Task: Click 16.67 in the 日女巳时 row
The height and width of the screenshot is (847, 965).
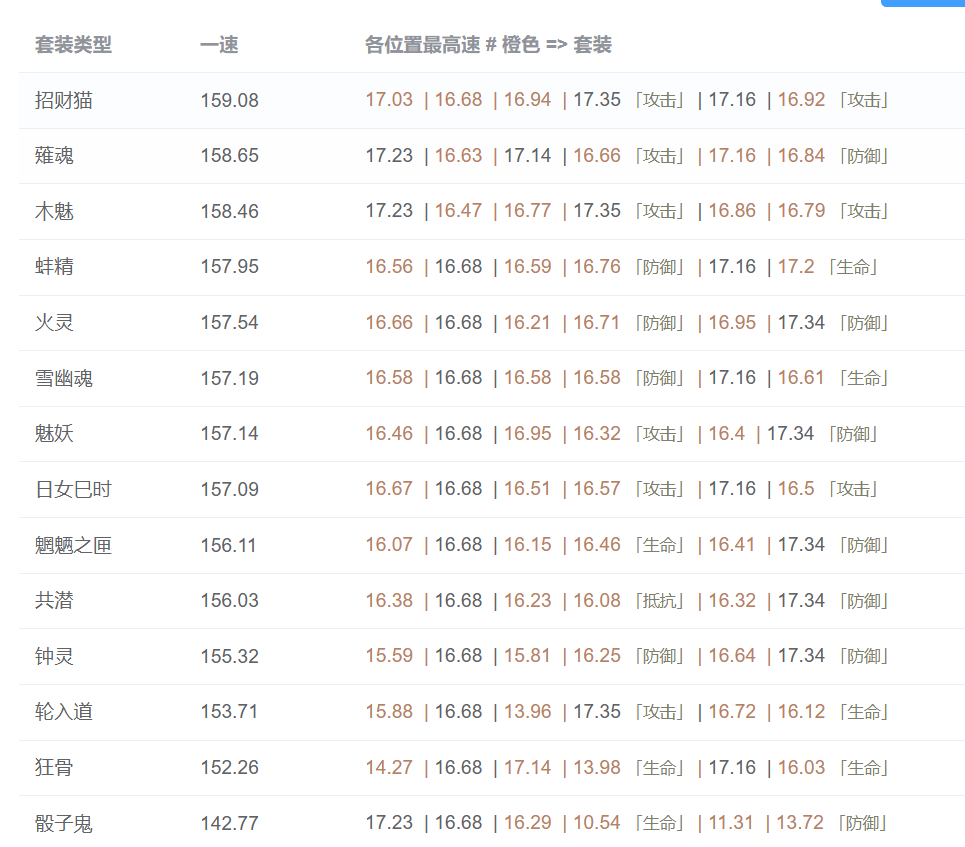Action: [389, 489]
